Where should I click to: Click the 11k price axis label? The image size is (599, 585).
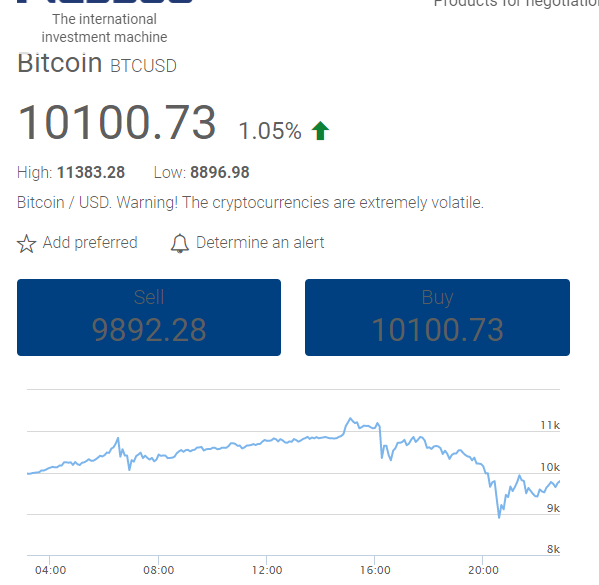(x=550, y=425)
